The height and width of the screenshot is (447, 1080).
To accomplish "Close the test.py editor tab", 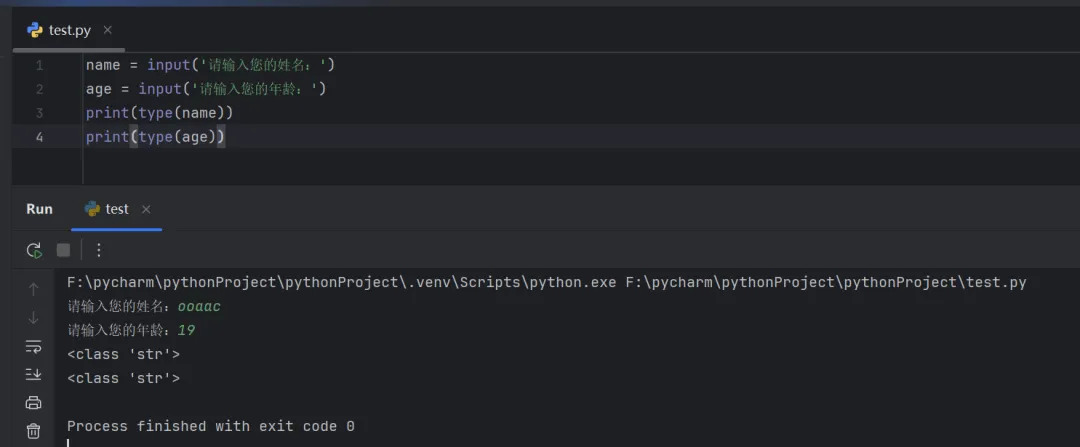I will 108,30.
